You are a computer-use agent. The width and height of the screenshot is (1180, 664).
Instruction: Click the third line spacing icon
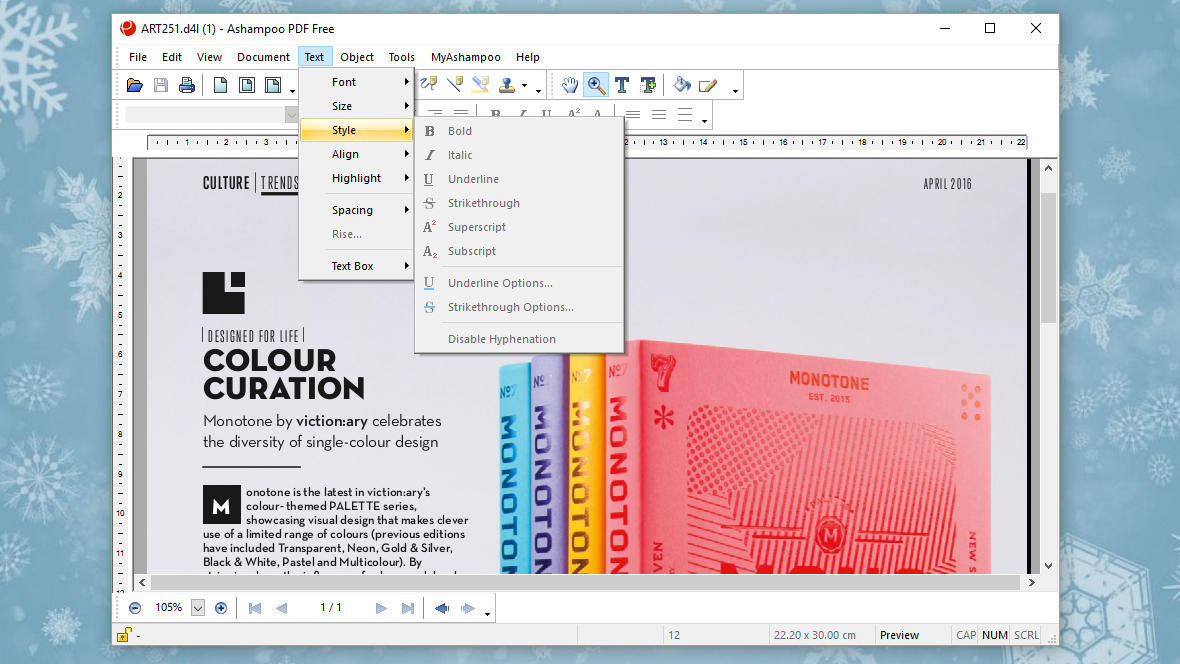[x=685, y=114]
